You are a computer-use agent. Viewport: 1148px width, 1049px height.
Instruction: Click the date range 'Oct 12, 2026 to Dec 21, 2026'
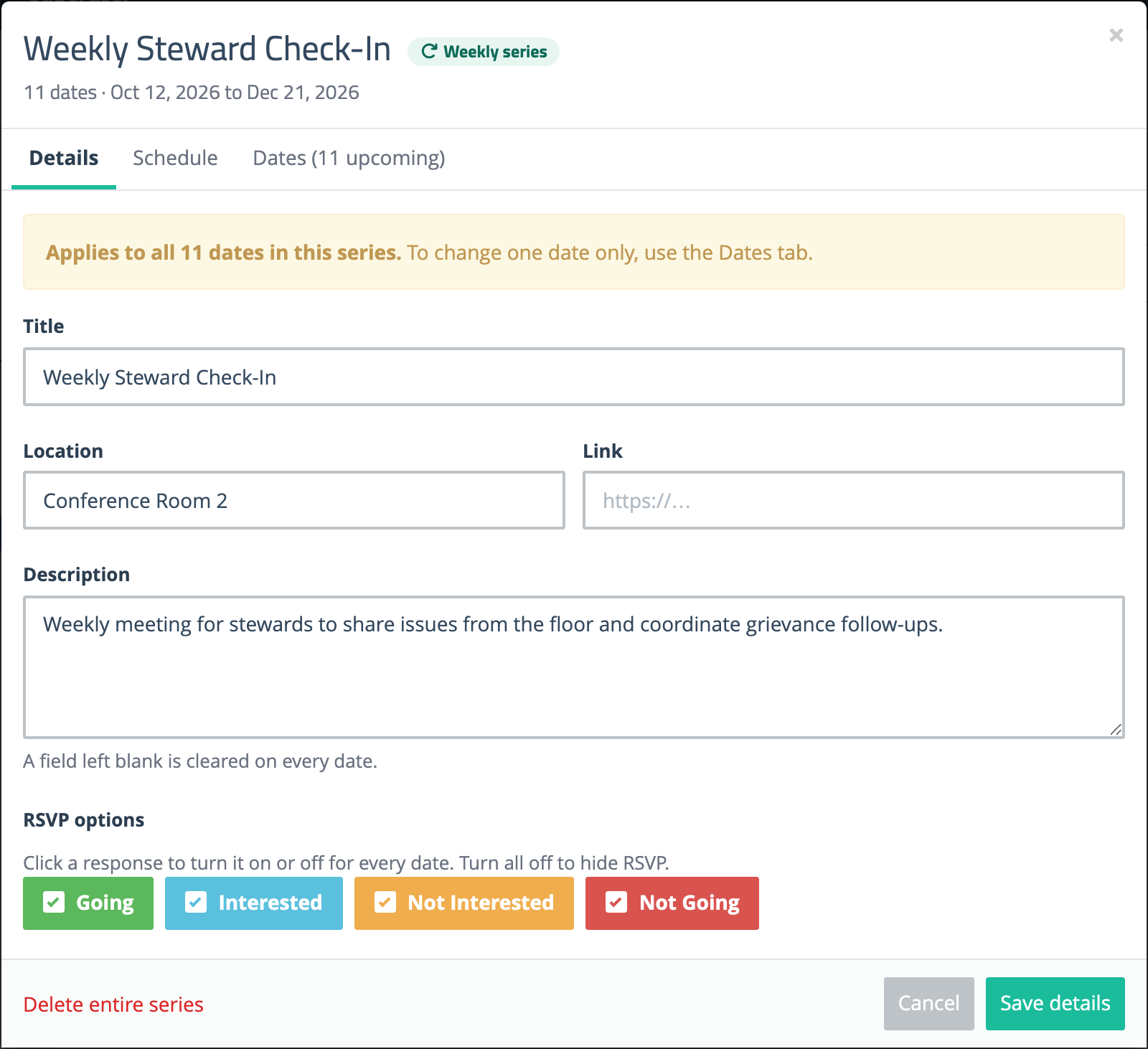click(235, 93)
